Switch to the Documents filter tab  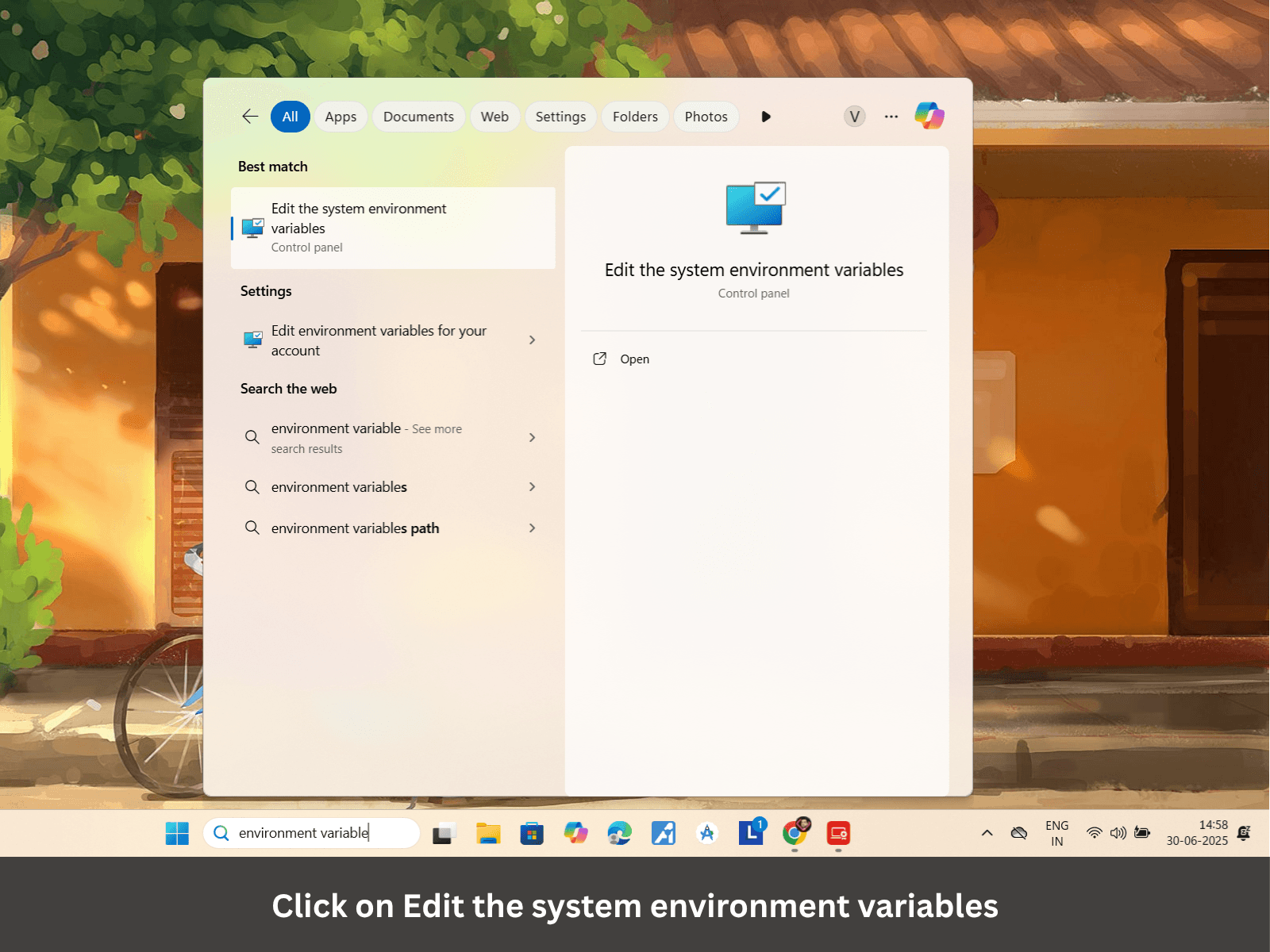pos(418,117)
